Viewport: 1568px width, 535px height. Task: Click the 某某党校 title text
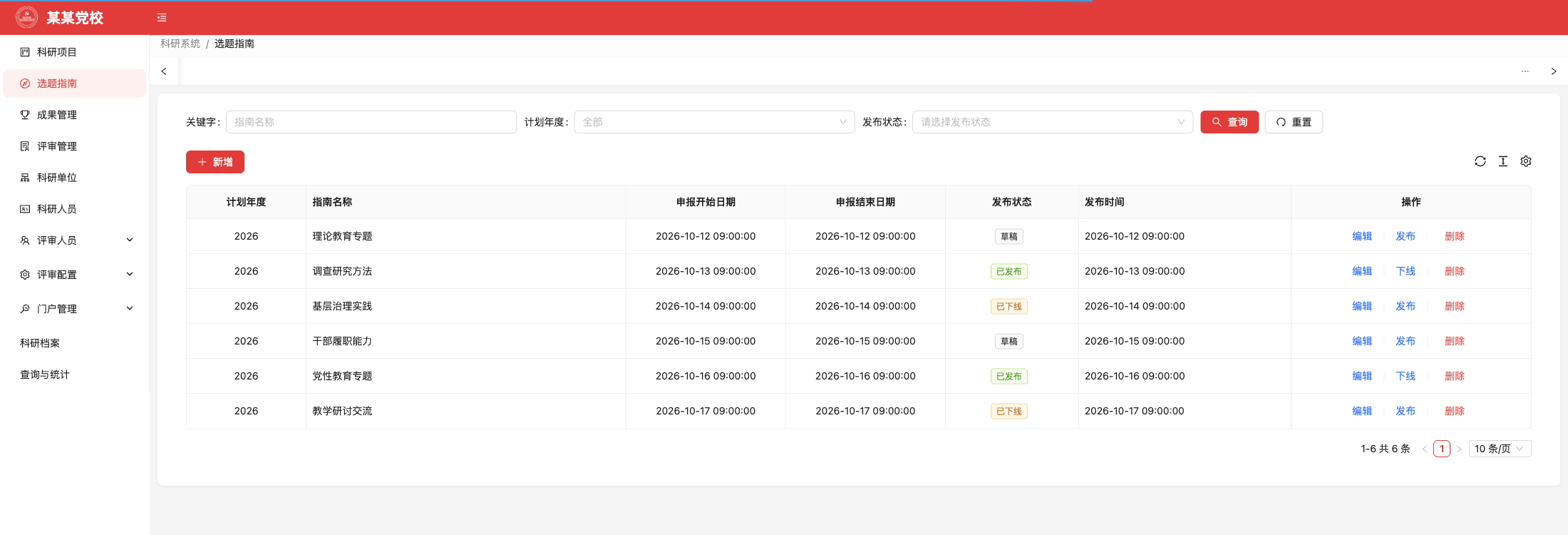click(75, 18)
